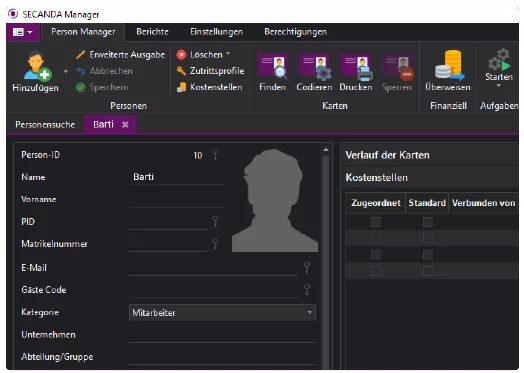Viewport: 524px width, 373px height.
Task: Click the key icon beside Person-ID
Action: point(215,155)
